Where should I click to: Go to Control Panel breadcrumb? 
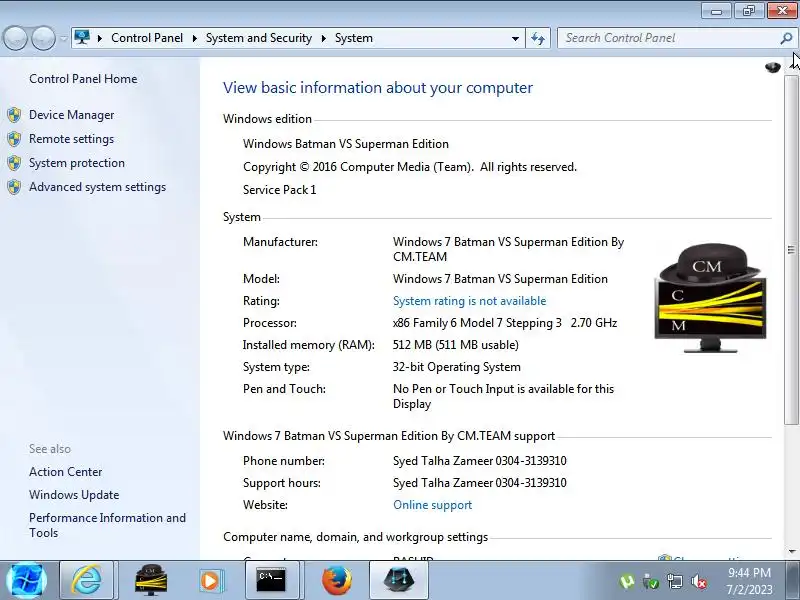147,38
